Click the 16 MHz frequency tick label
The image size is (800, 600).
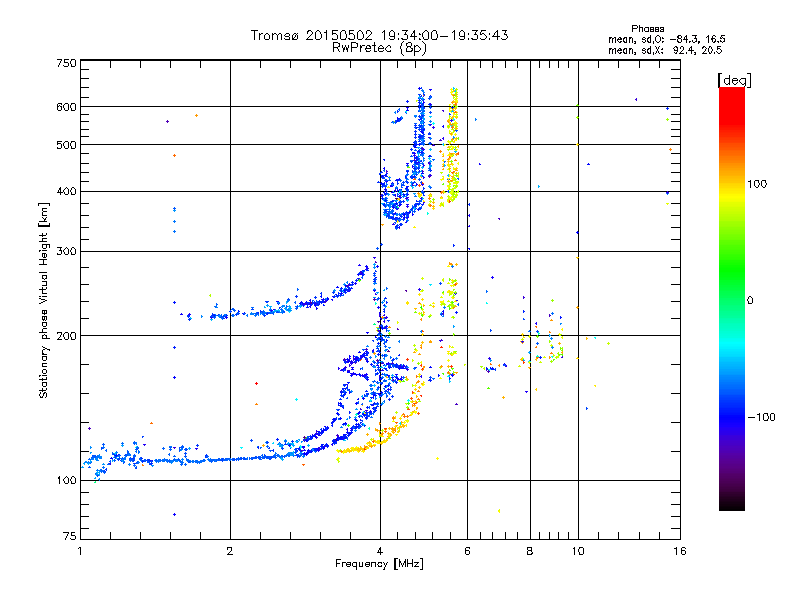pos(680,551)
